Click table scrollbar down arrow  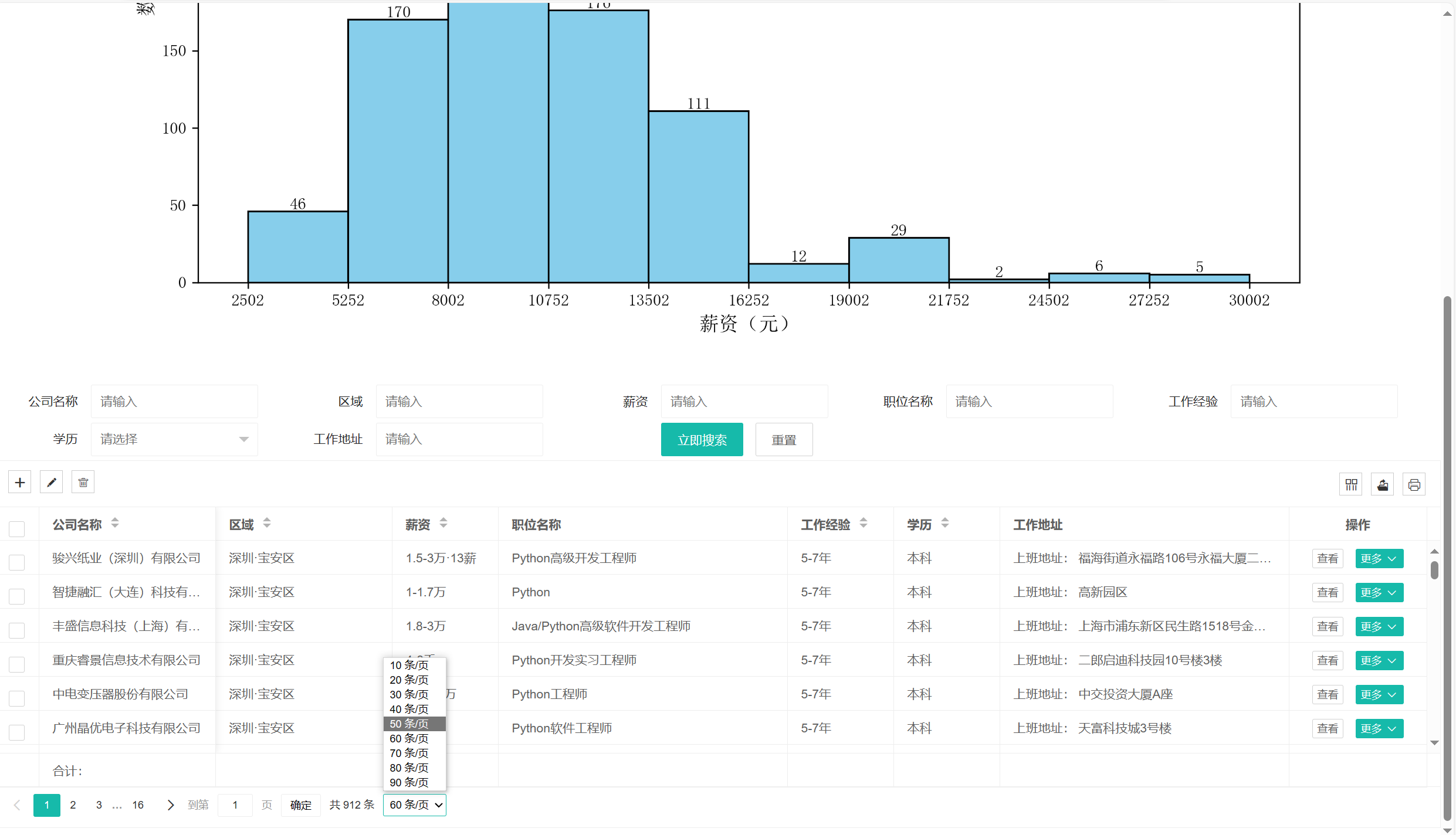1434,743
